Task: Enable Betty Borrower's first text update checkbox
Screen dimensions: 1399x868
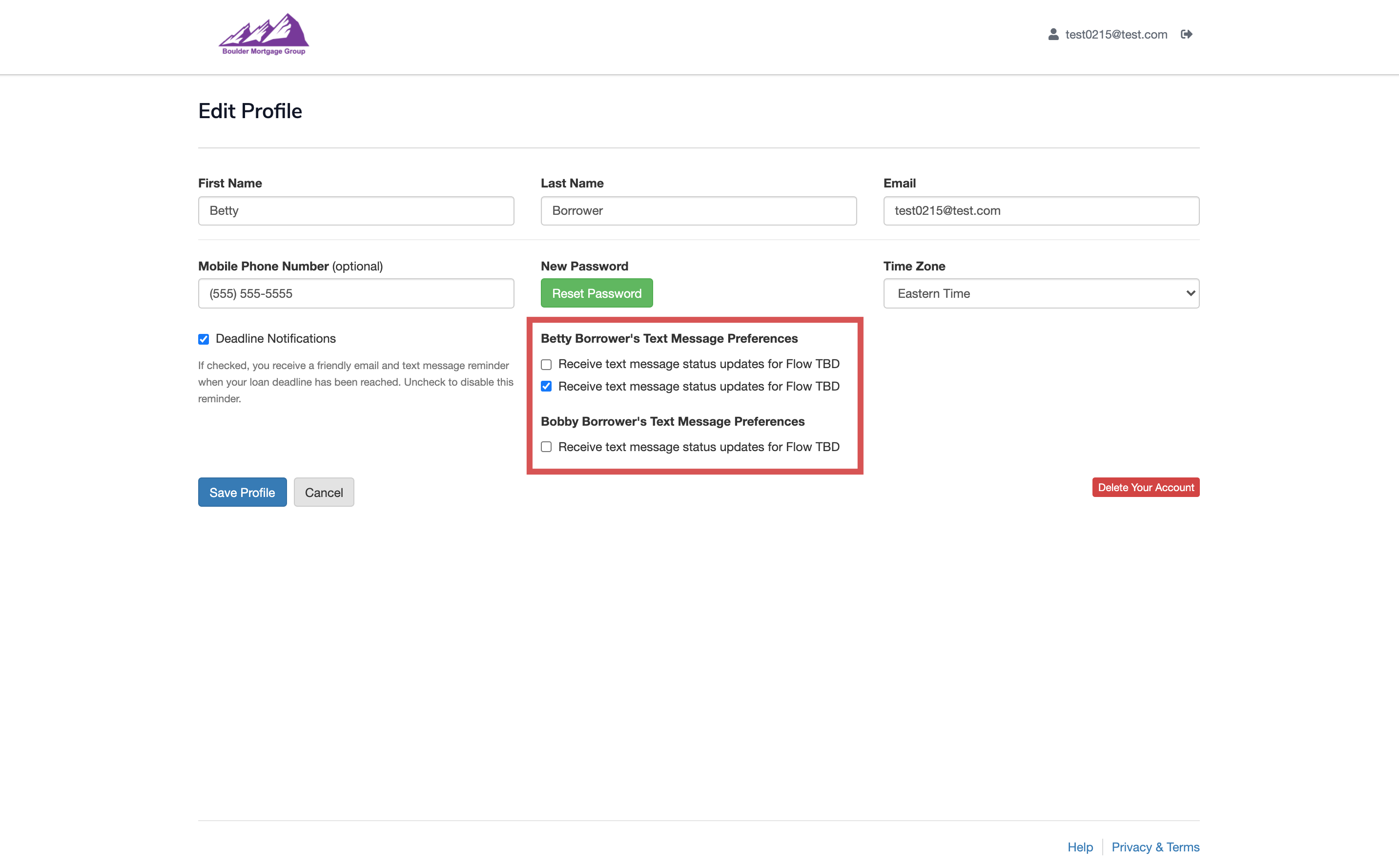Action: [x=546, y=365]
